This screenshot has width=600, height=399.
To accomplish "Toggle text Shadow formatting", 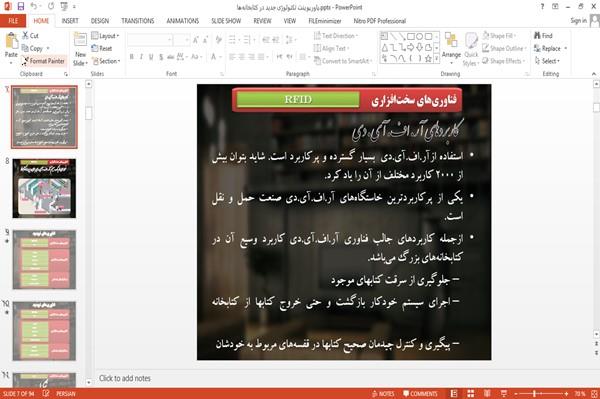I will (x=161, y=57).
